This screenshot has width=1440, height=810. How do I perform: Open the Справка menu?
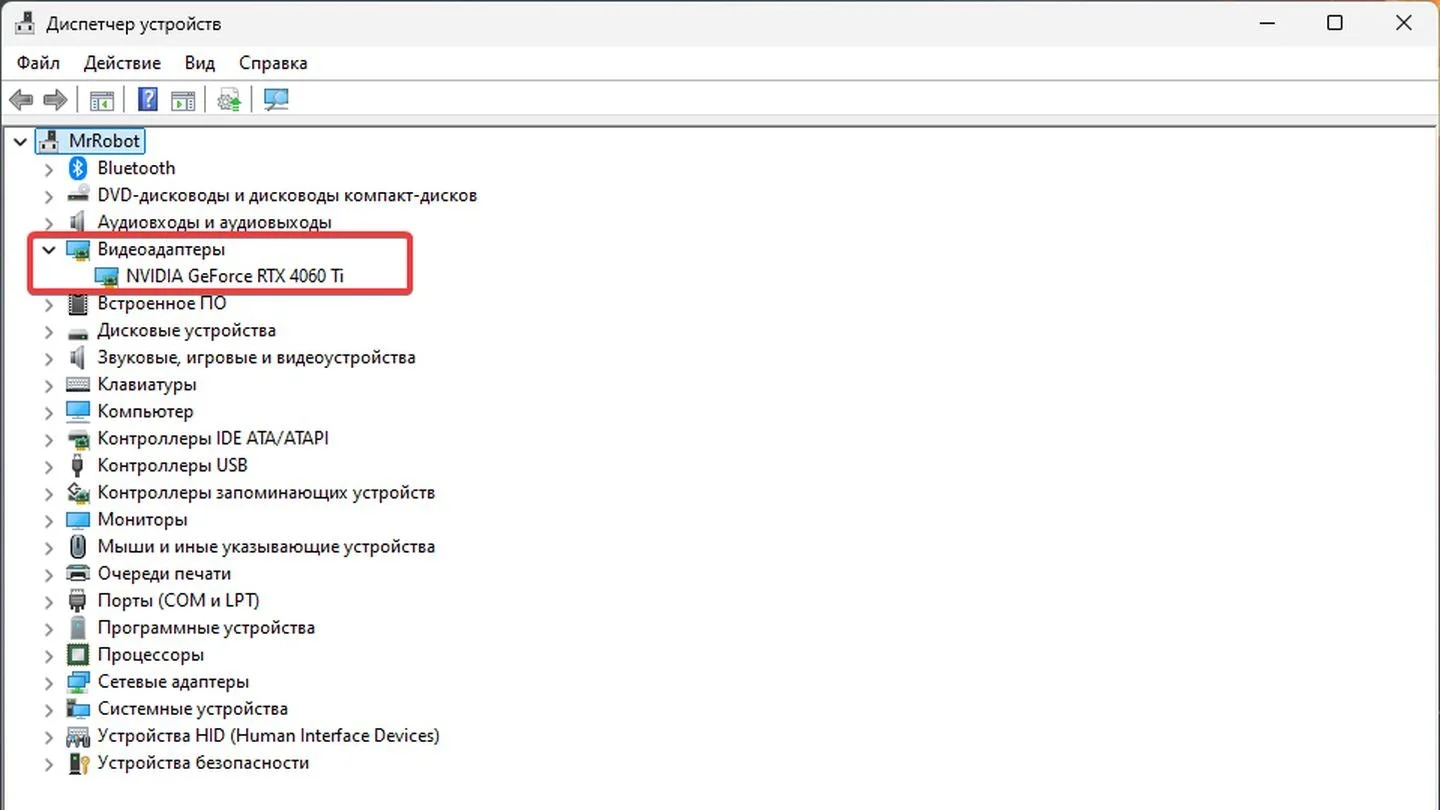[273, 63]
